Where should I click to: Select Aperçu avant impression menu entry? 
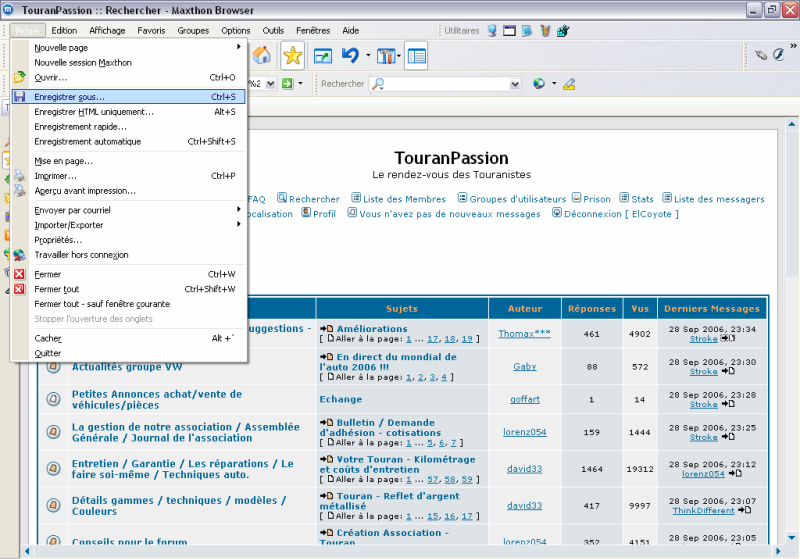pyautogui.click(x=85, y=190)
